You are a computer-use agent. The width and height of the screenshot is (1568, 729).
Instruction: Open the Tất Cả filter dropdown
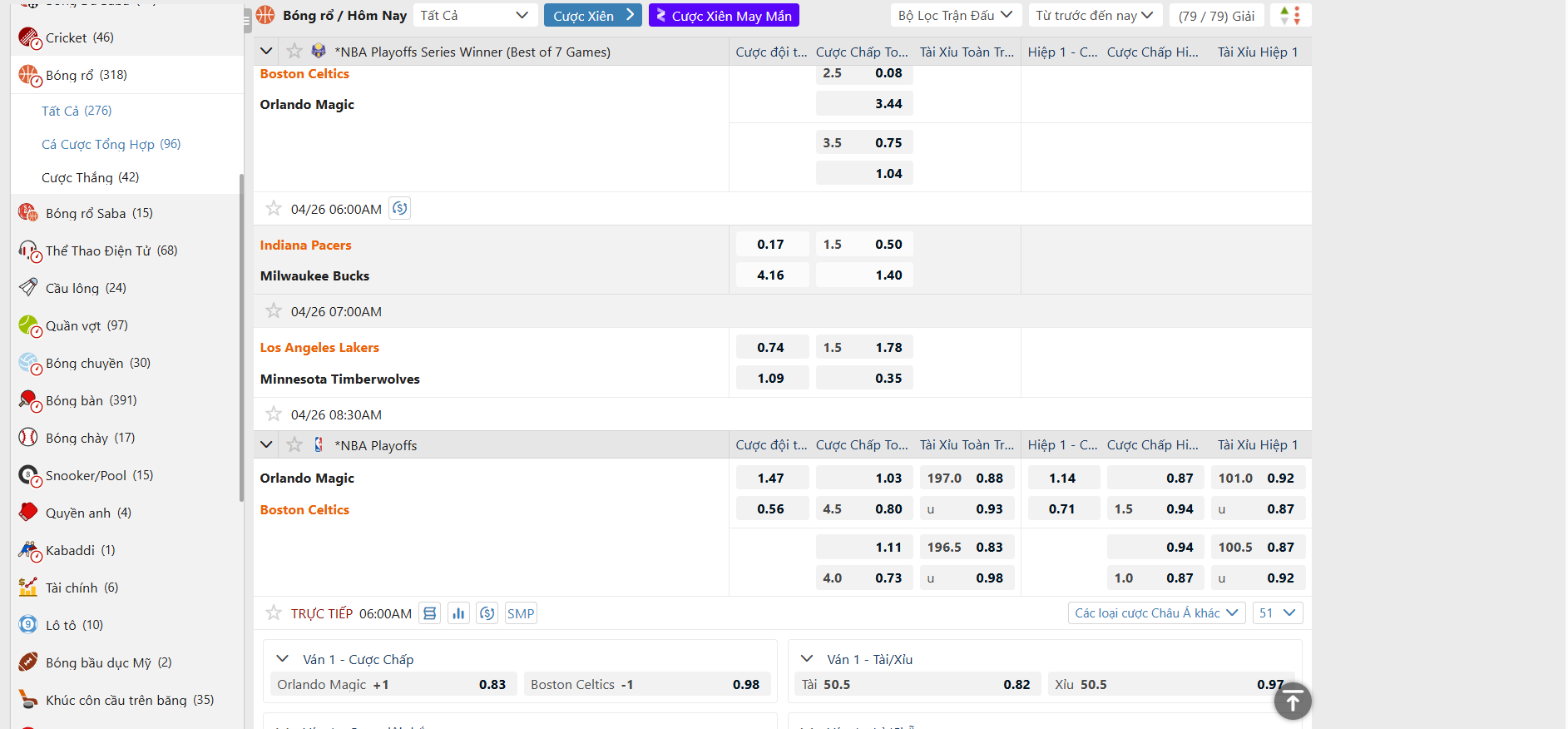[475, 15]
